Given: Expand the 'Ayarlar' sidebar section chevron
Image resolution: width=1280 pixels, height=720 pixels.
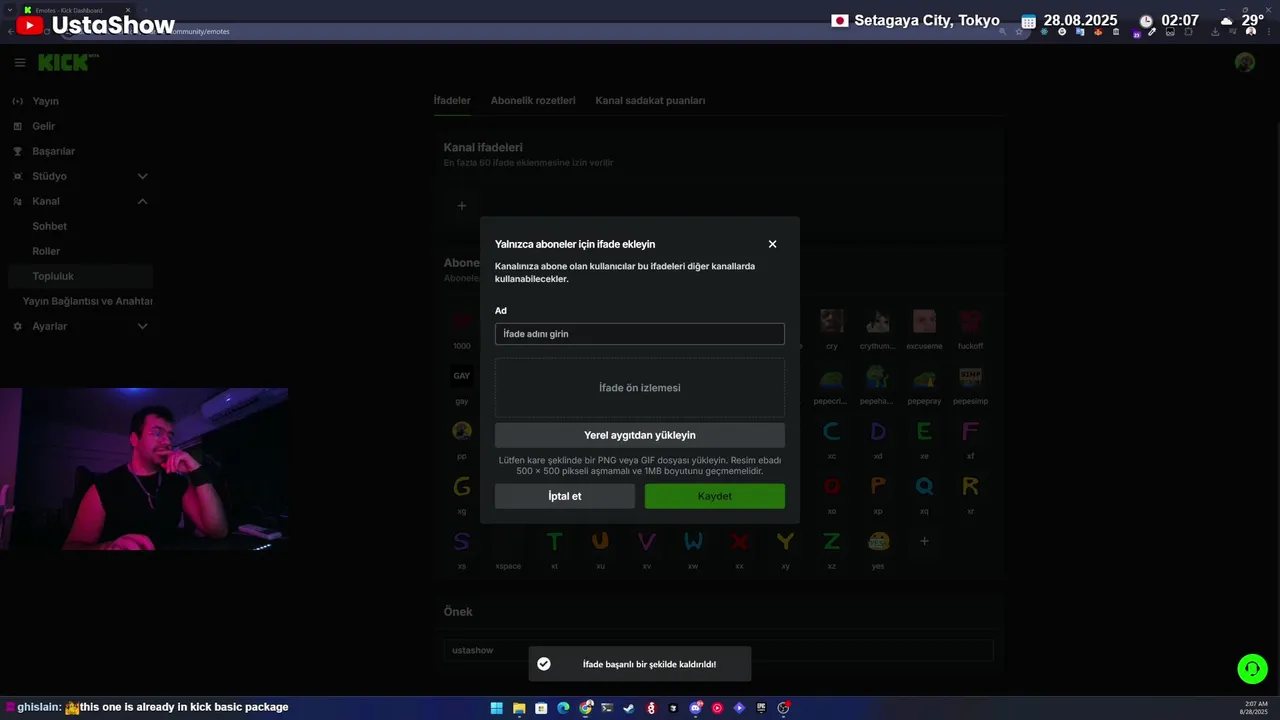Looking at the screenshot, I should pyautogui.click(x=142, y=326).
